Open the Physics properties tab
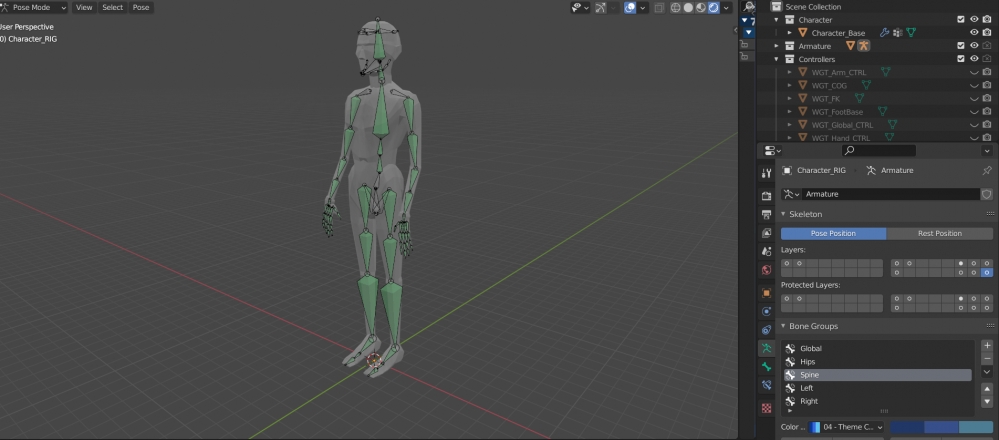The height and width of the screenshot is (440, 999). (x=766, y=311)
